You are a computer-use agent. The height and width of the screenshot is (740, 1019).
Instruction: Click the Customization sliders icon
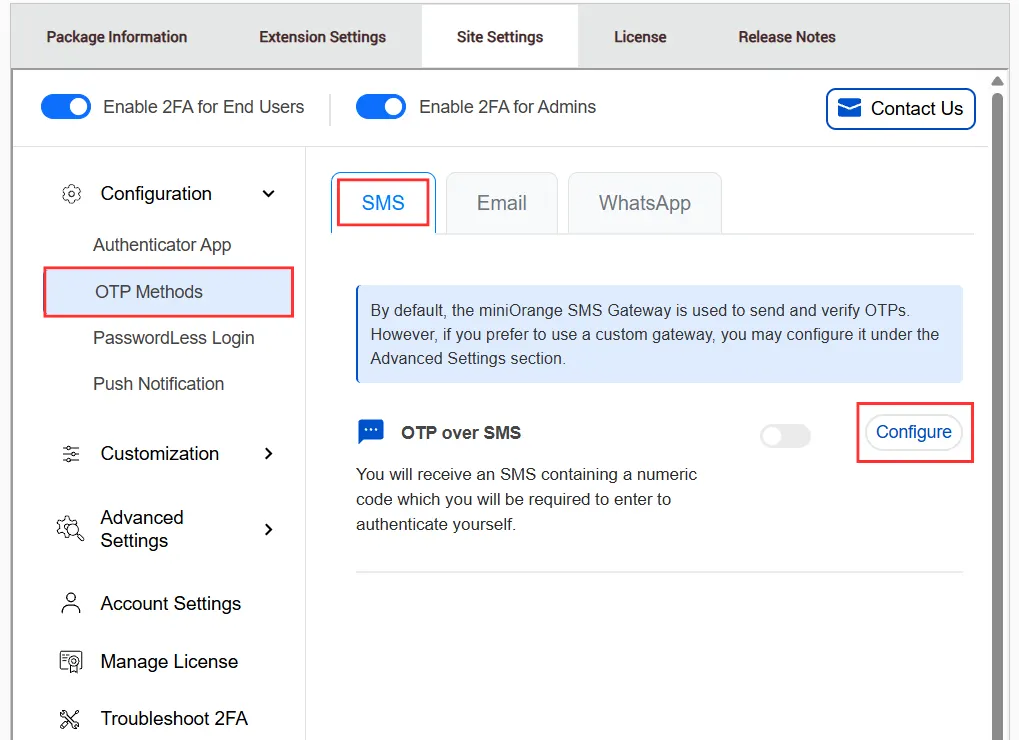tap(70, 453)
